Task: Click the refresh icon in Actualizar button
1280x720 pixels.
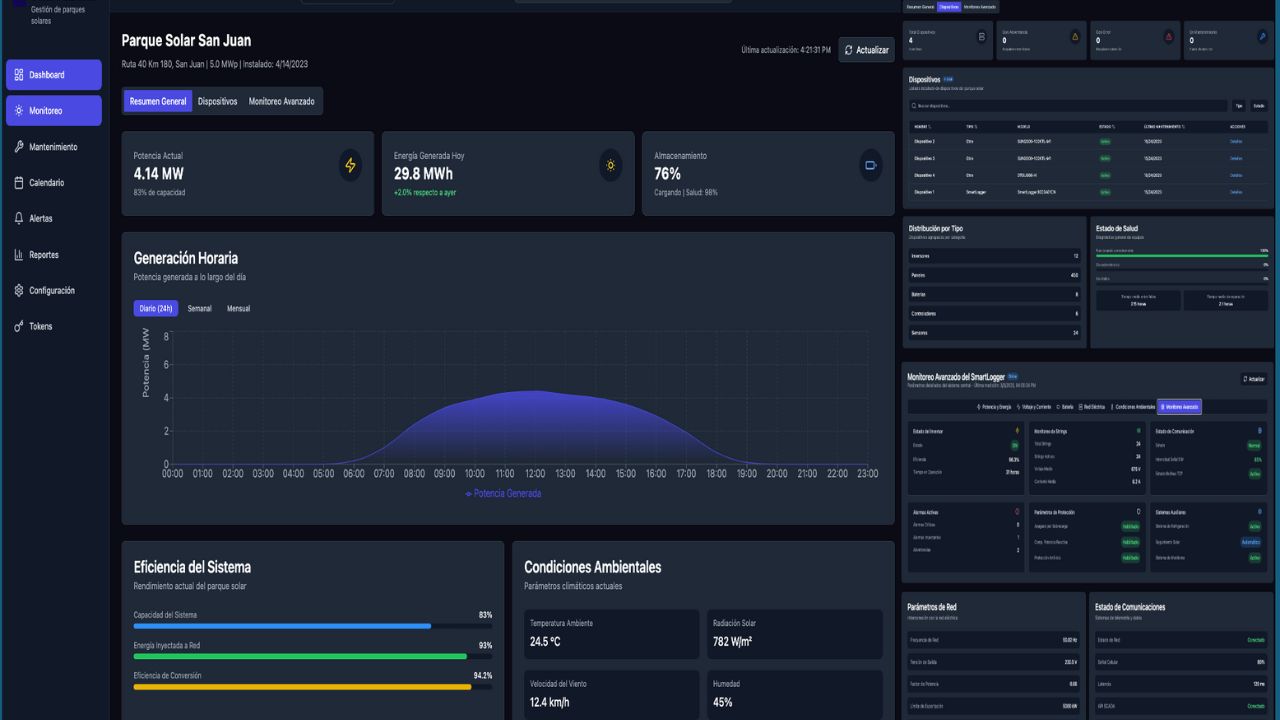Action: (849, 50)
